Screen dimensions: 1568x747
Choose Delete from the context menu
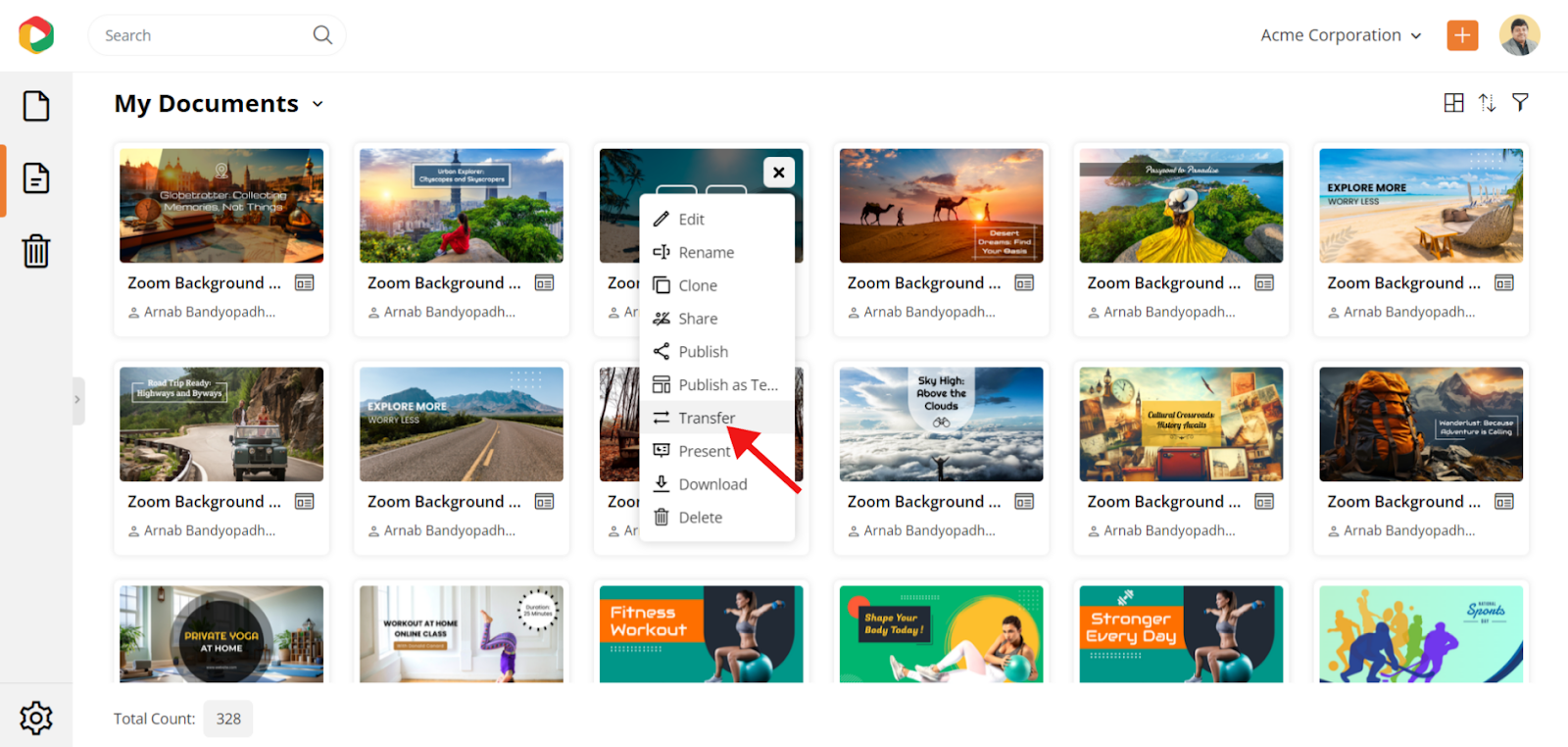pos(717,518)
